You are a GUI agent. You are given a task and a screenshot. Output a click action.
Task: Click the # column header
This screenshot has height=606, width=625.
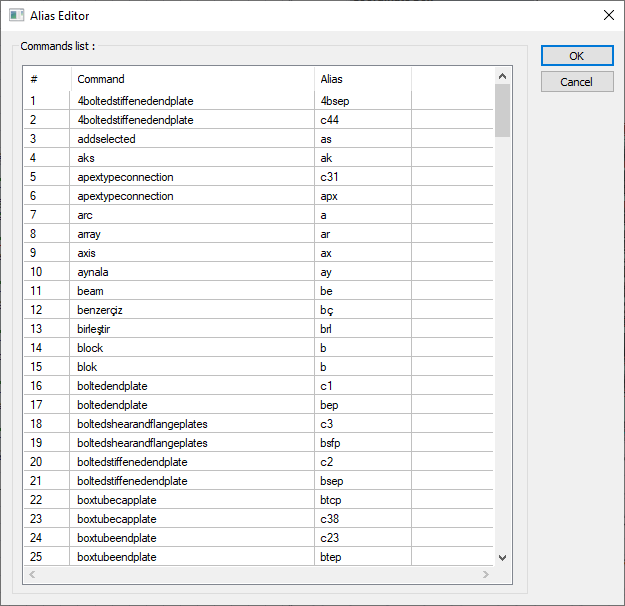coord(47,79)
